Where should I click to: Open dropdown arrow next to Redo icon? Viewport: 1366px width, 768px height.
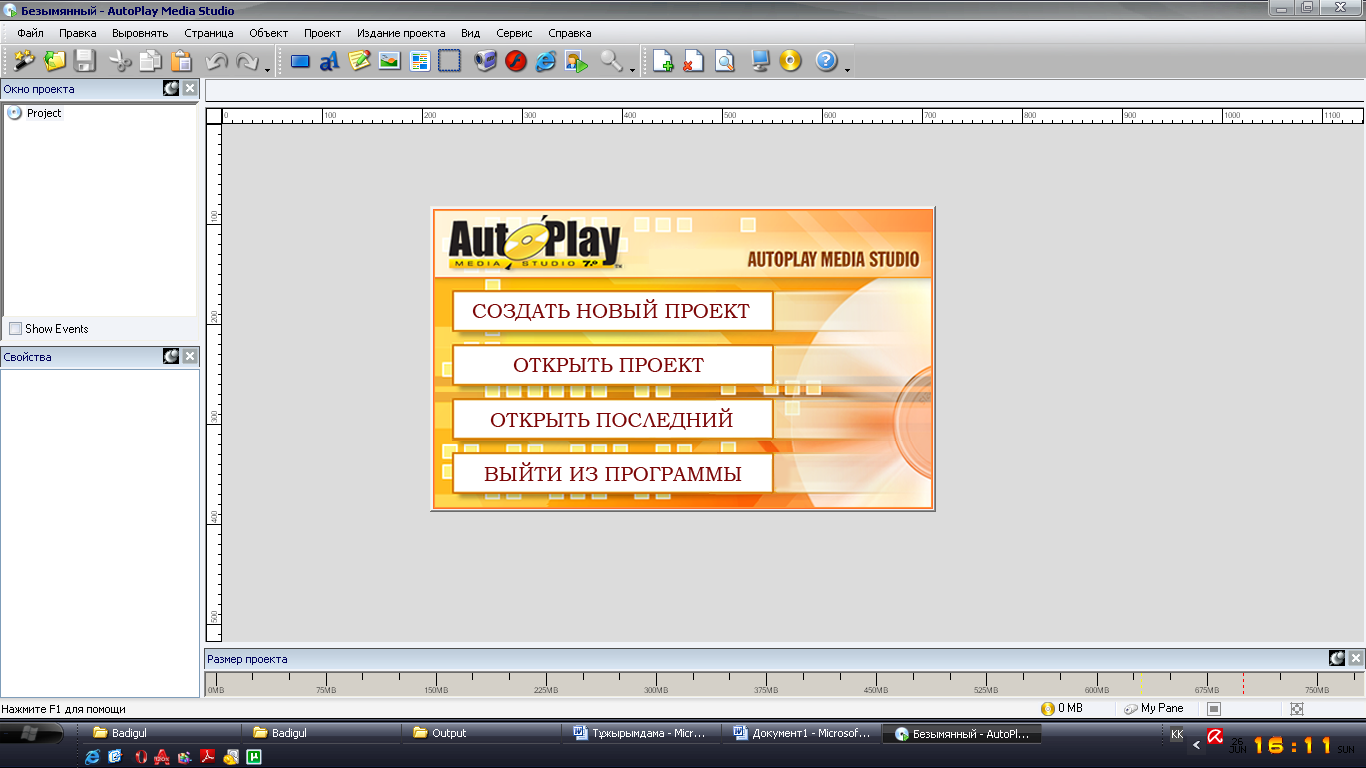(267, 68)
